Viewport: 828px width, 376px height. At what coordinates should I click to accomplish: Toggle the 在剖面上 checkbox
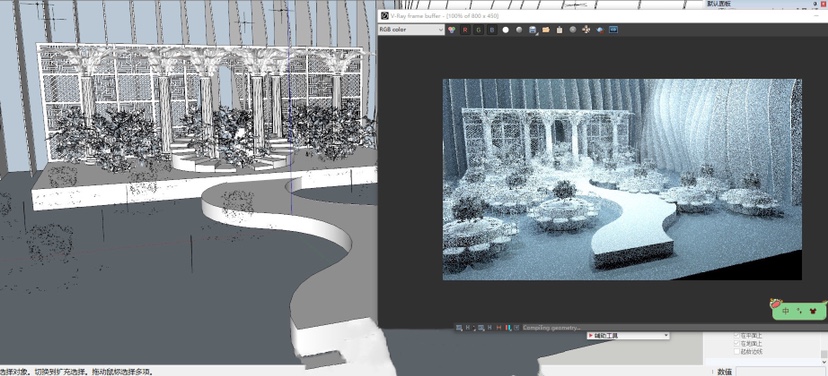pyautogui.click(x=737, y=343)
